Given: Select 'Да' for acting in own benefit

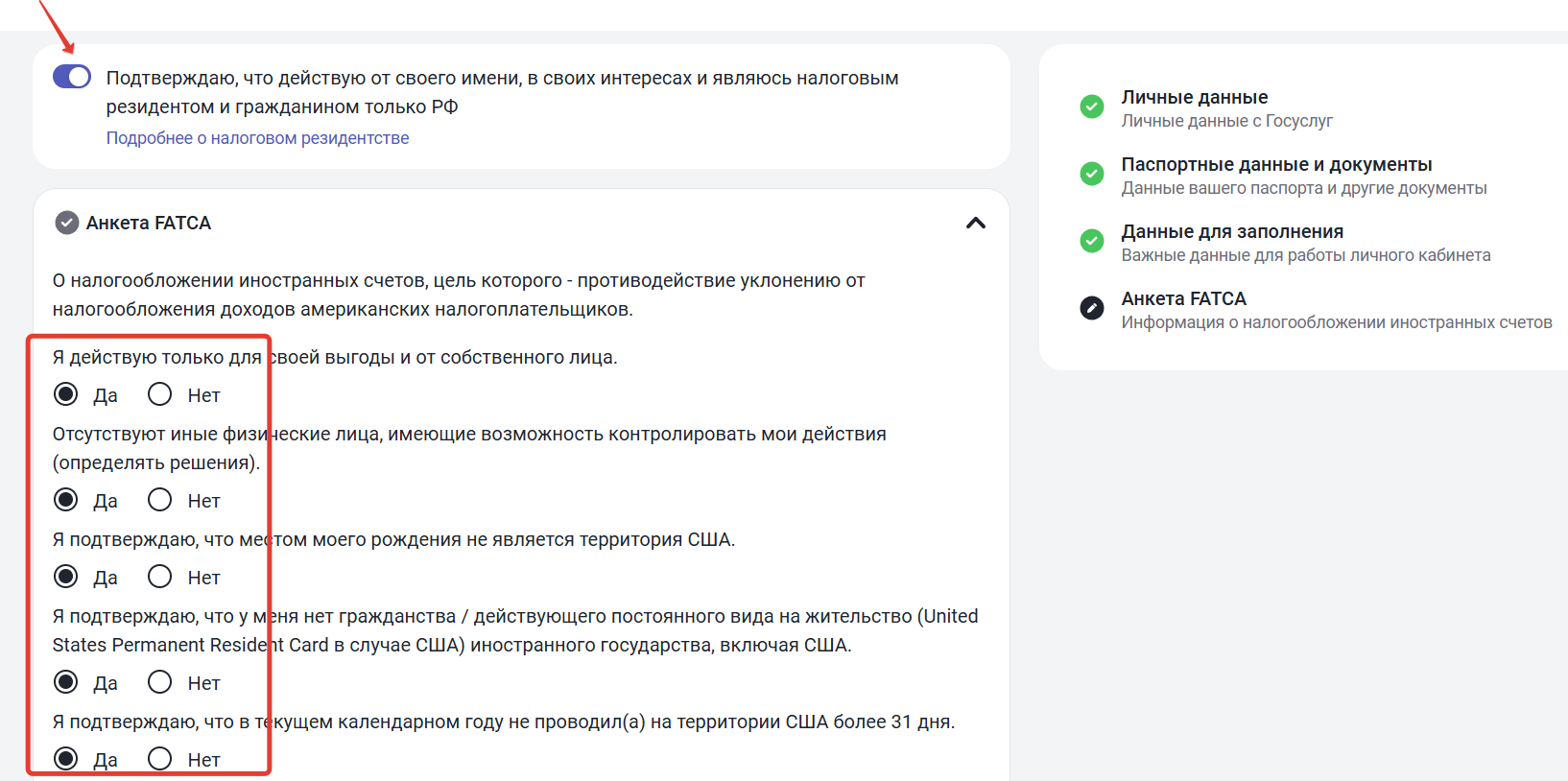Looking at the screenshot, I should pyautogui.click(x=66, y=394).
